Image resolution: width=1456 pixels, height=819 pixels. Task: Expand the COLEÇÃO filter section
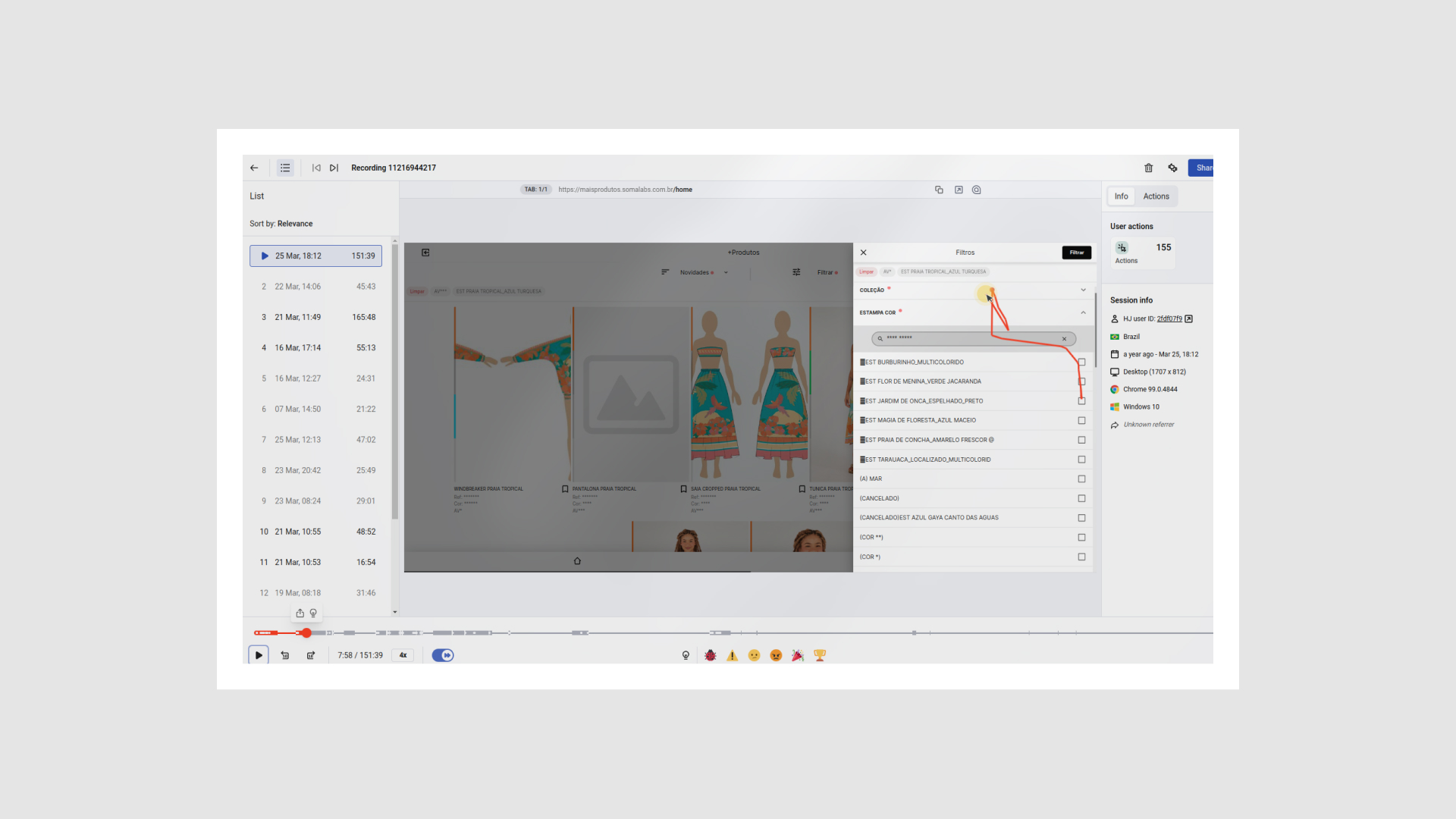coord(1083,290)
